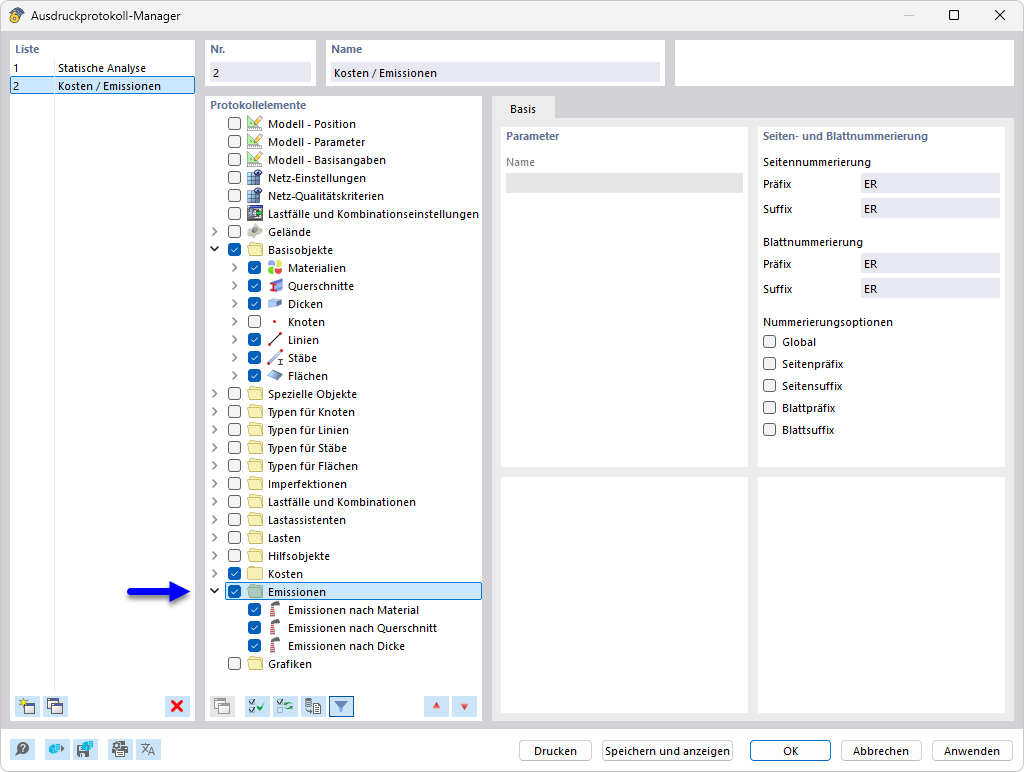Click the printer settings icon
Viewport: 1024px width, 772px height.
click(x=120, y=749)
